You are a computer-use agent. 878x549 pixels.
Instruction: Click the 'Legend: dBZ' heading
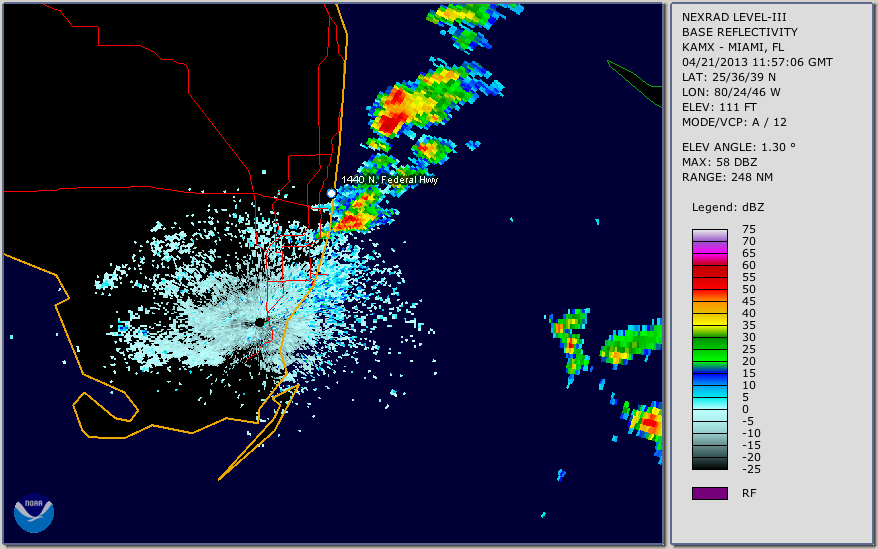pyautogui.click(x=728, y=207)
